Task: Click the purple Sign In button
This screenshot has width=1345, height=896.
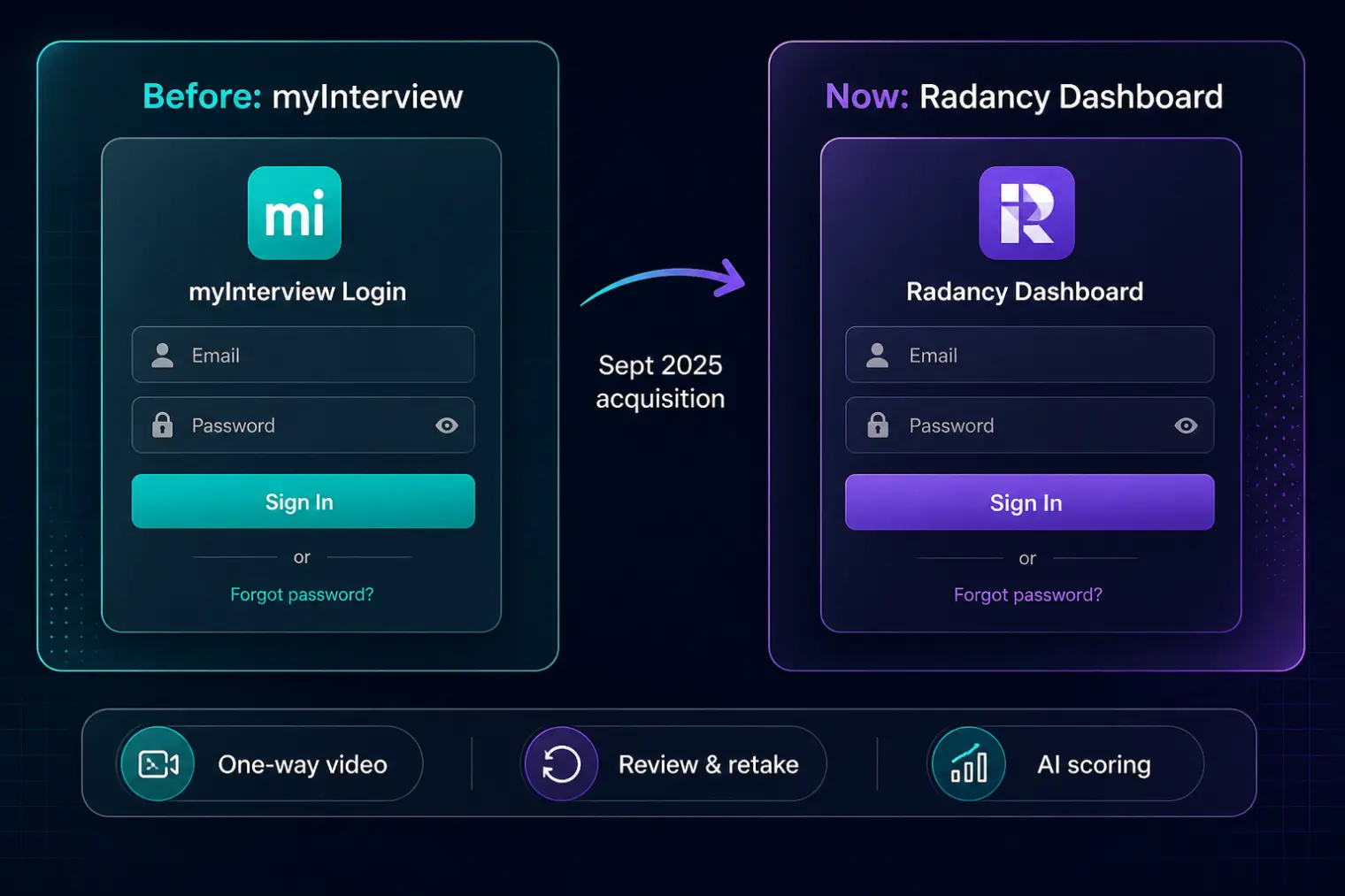Action: pos(1030,502)
